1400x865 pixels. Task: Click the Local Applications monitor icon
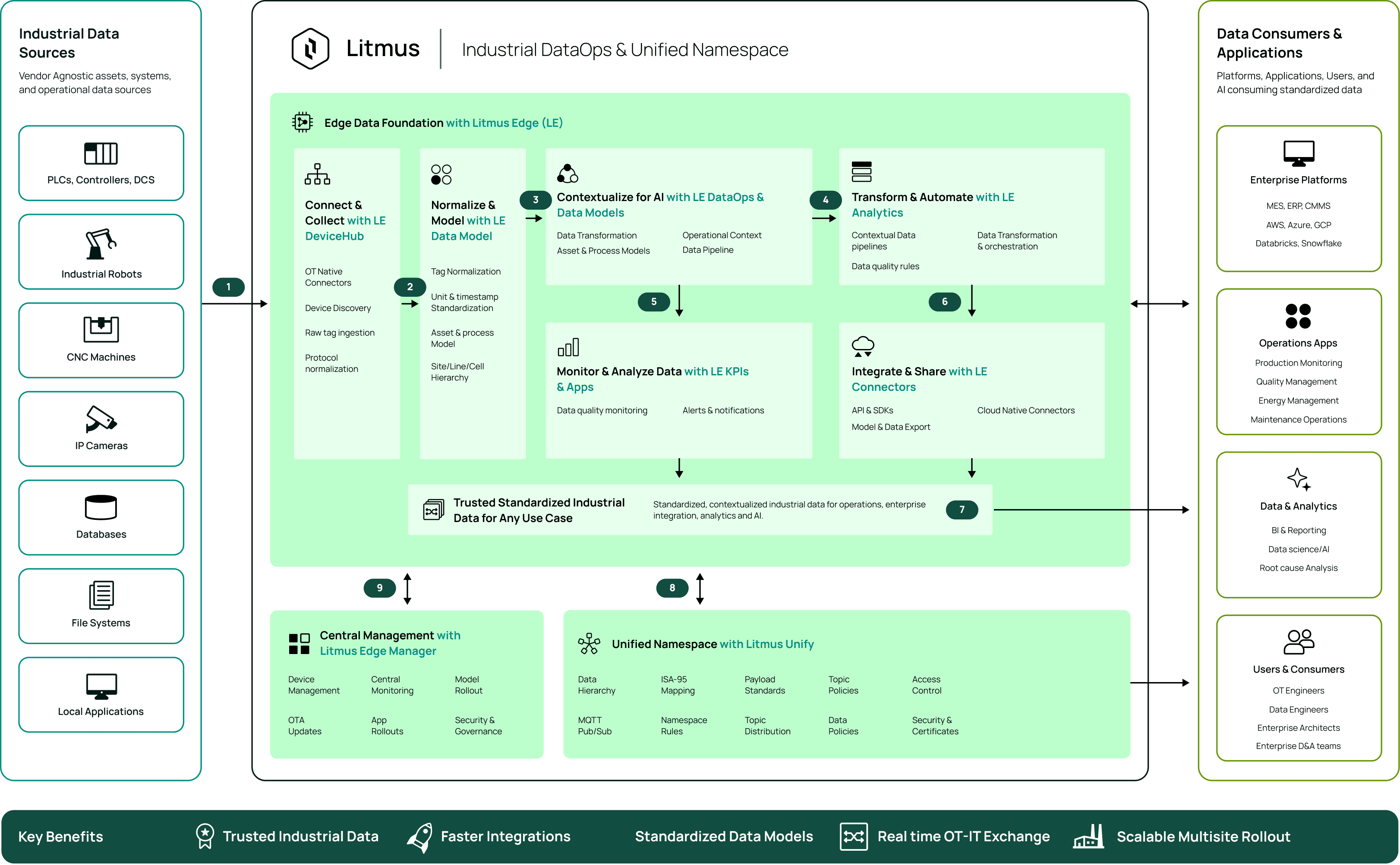point(101,686)
